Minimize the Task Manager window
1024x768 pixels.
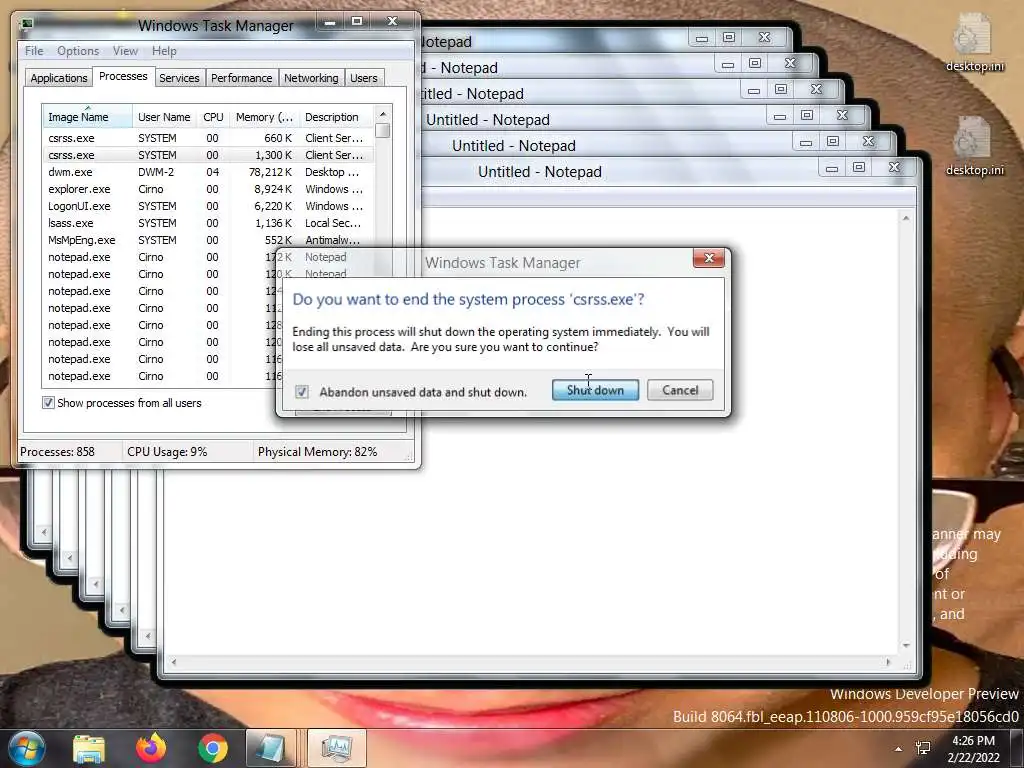tap(330, 22)
